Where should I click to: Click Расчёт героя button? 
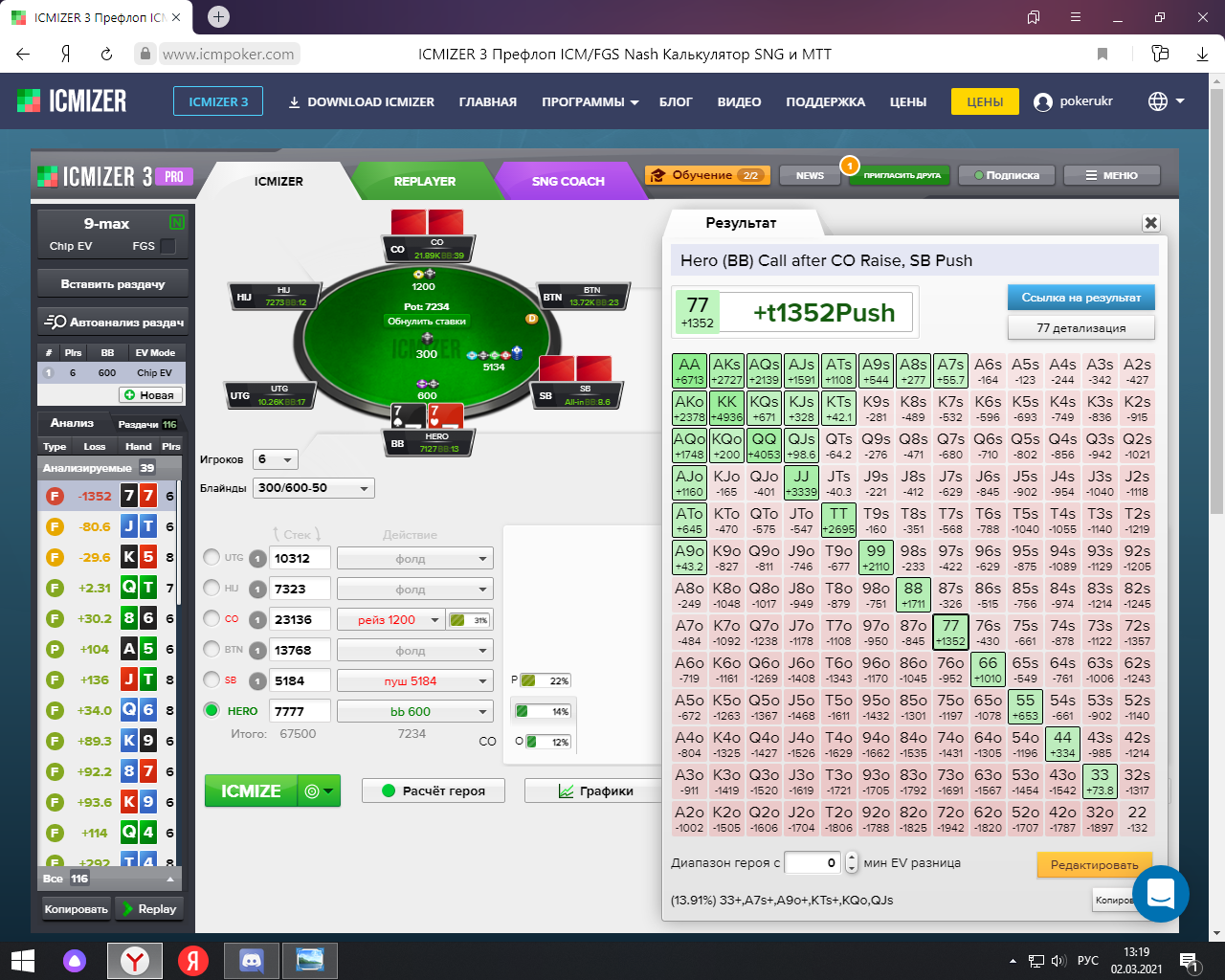[x=434, y=791]
